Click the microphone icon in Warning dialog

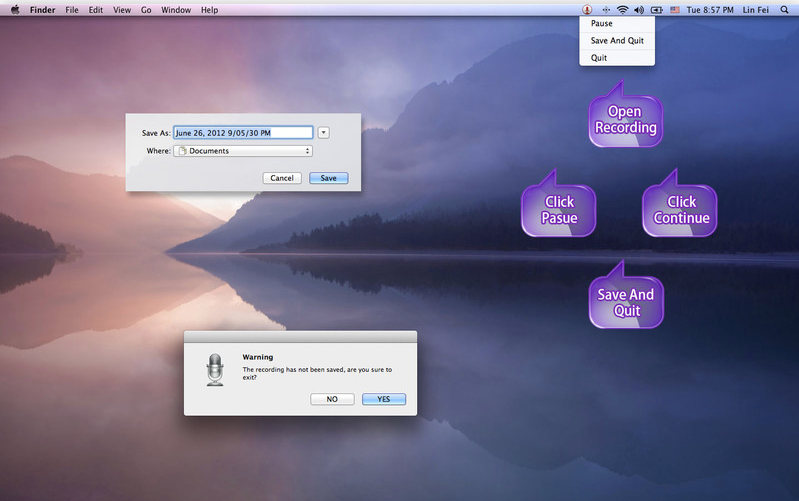(x=215, y=369)
